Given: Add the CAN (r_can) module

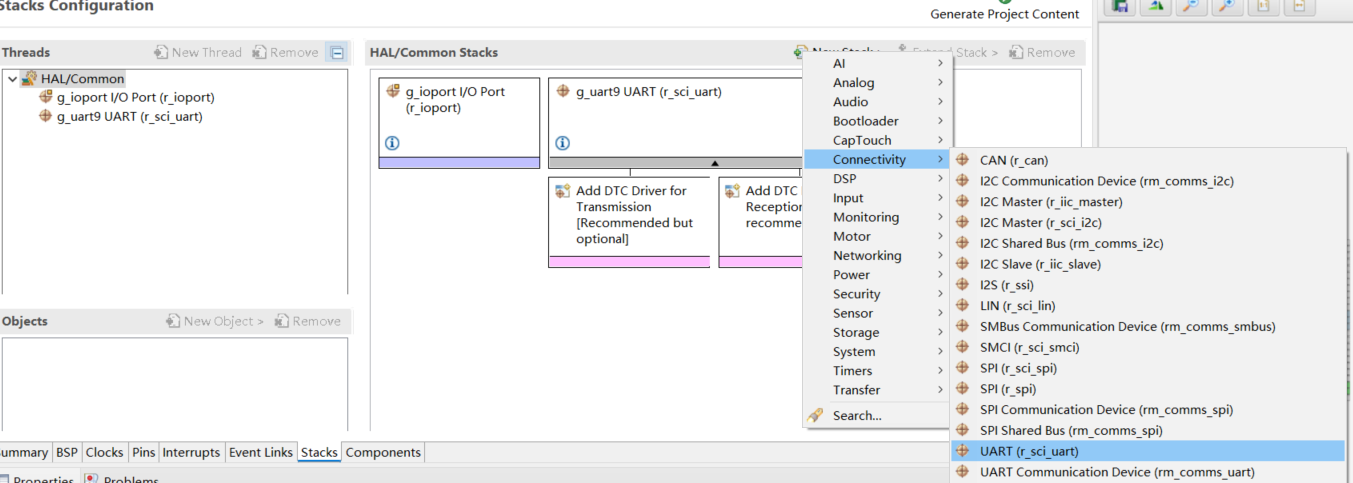Looking at the screenshot, I should point(1148,160).
